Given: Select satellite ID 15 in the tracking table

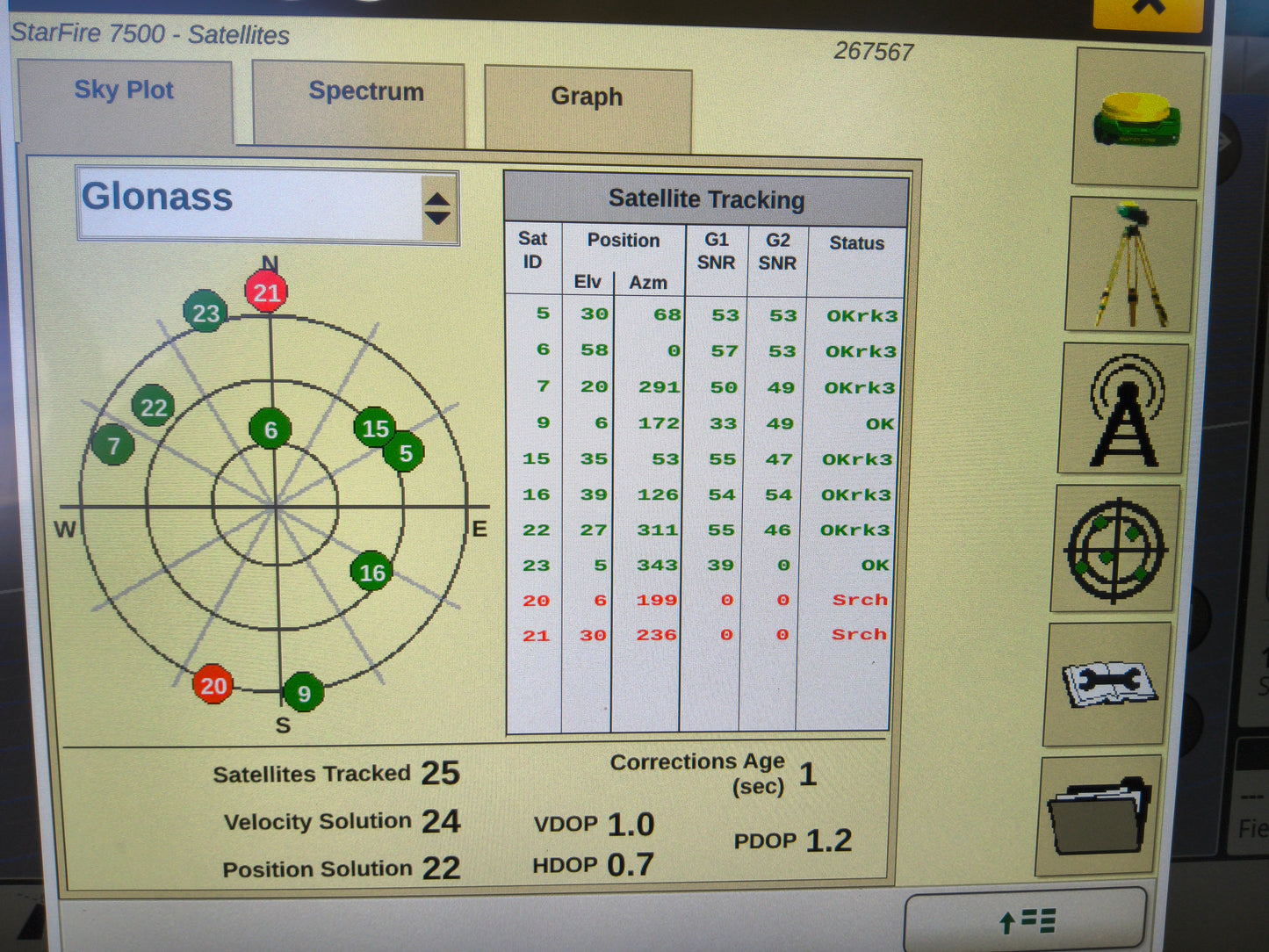Looking at the screenshot, I should coord(537,458).
